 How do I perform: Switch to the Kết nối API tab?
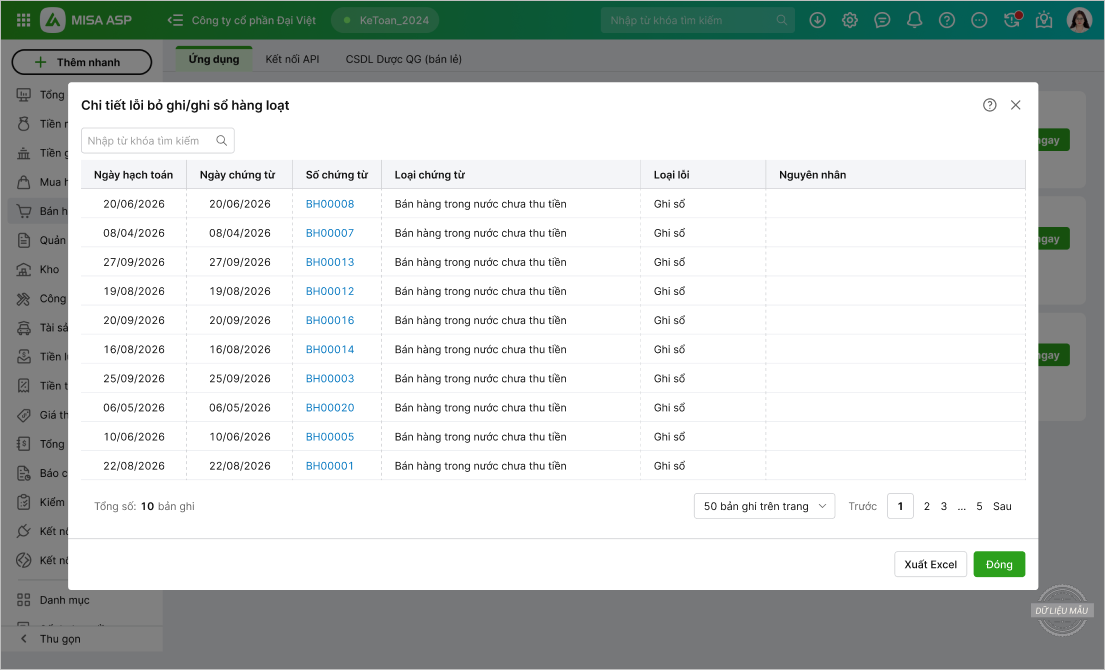click(292, 59)
